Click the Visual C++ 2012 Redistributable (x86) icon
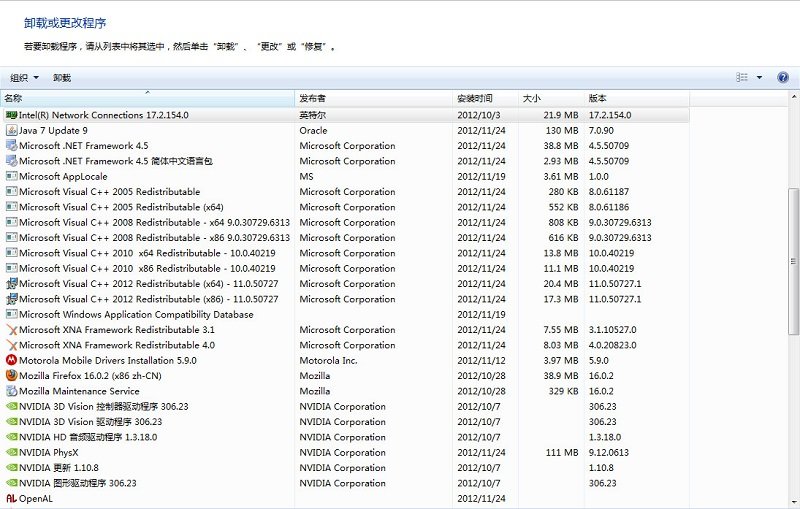Image resolution: width=800 pixels, height=509 pixels. [x=11, y=299]
